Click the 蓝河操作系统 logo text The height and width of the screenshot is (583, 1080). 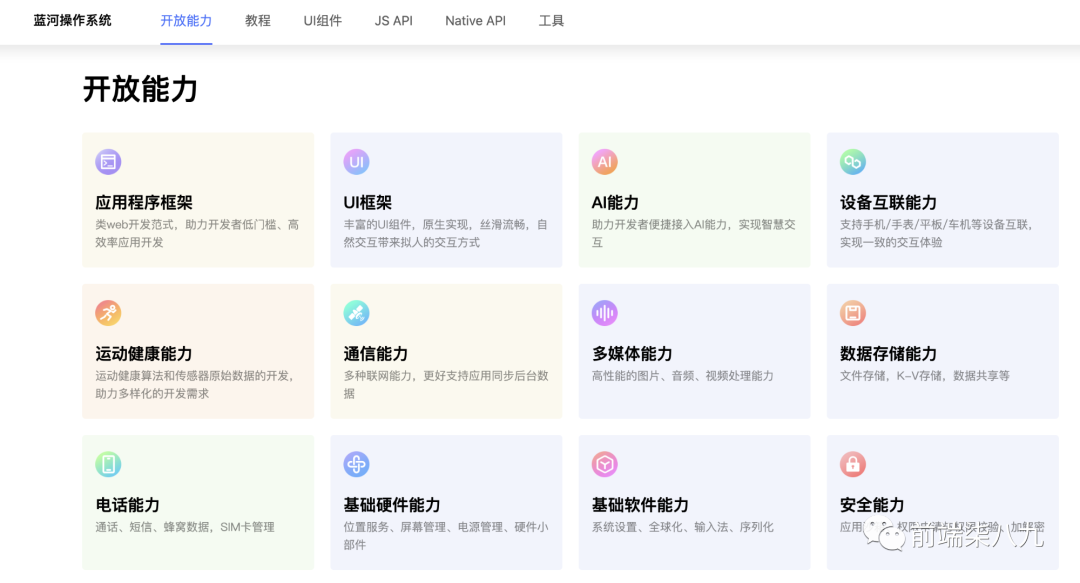[x=71, y=20]
